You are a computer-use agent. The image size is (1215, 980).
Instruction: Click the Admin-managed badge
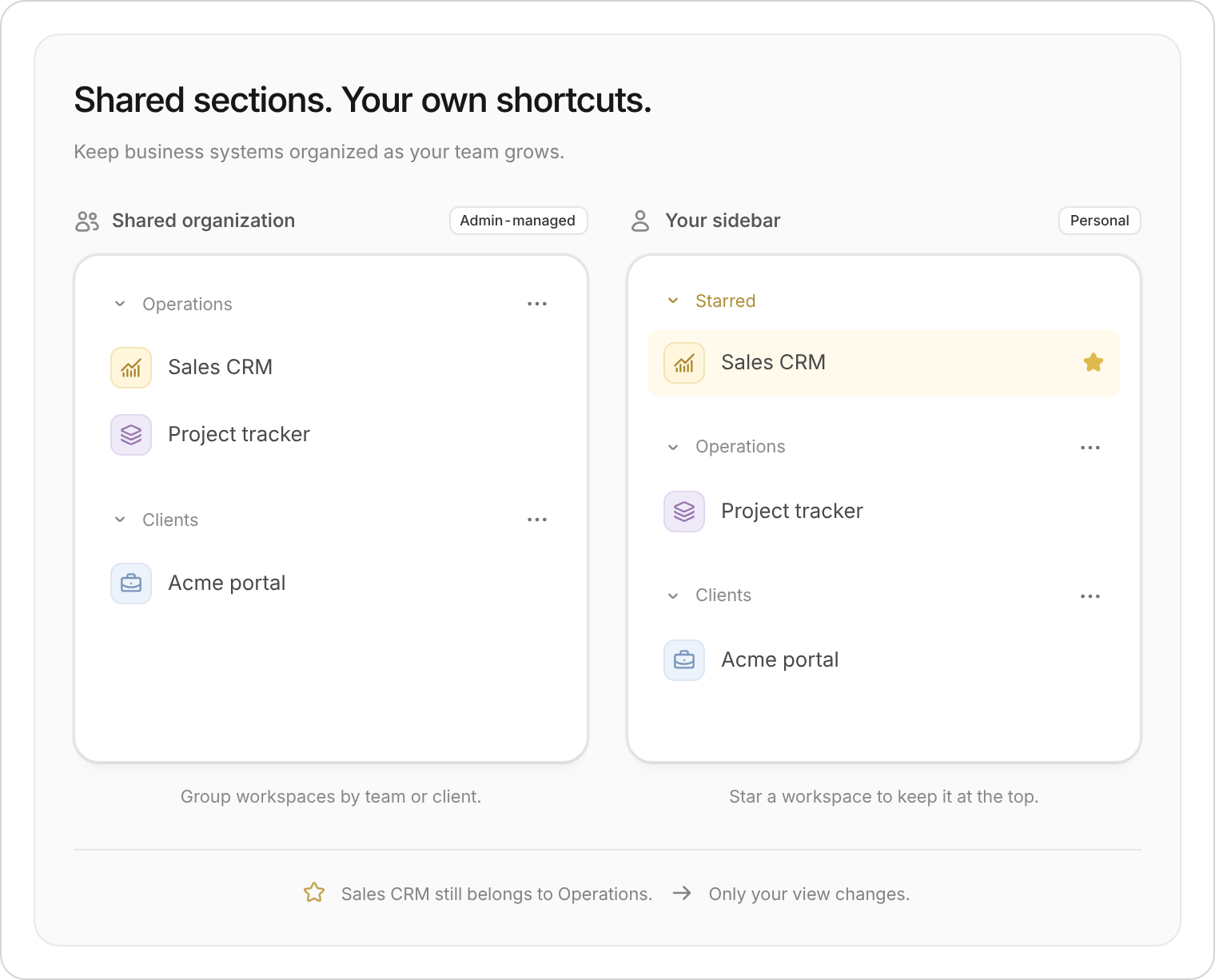tap(519, 221)
